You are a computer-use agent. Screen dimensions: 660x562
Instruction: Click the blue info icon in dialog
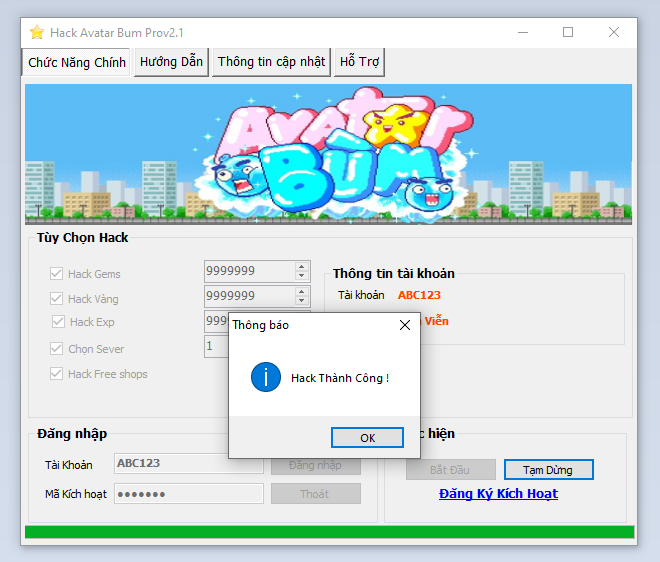click(266, 377)
